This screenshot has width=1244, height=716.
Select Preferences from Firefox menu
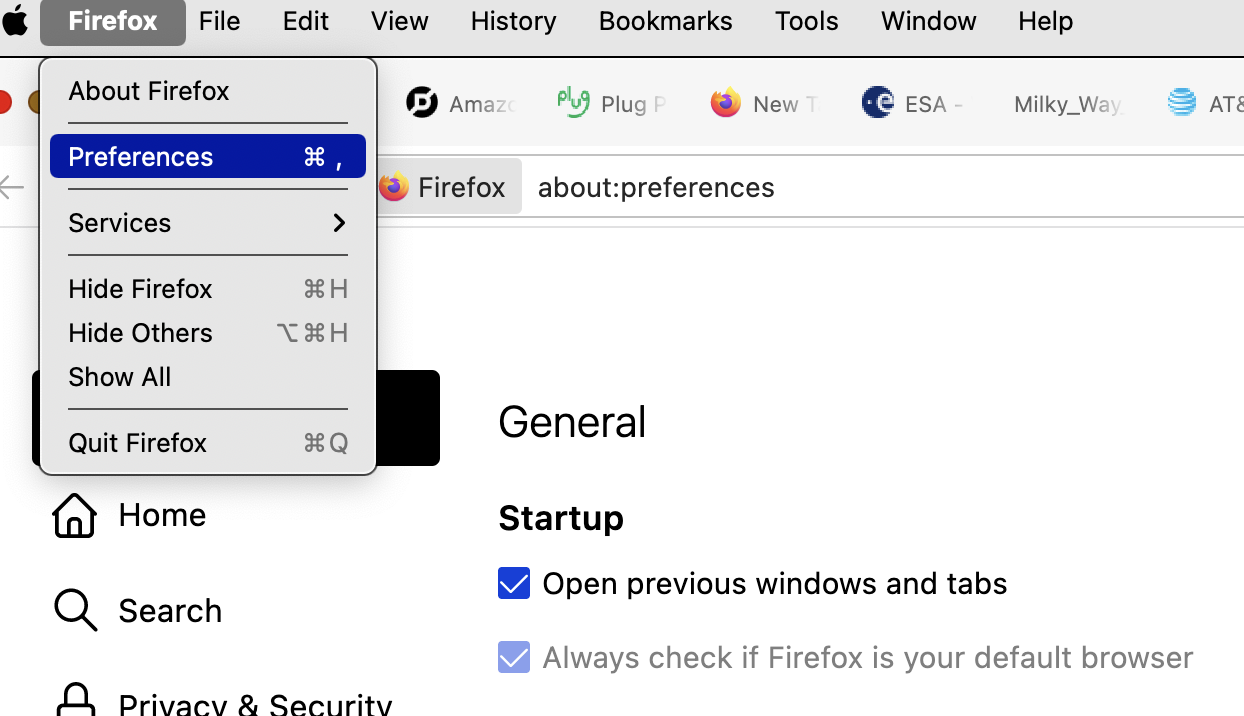point(208,156)
